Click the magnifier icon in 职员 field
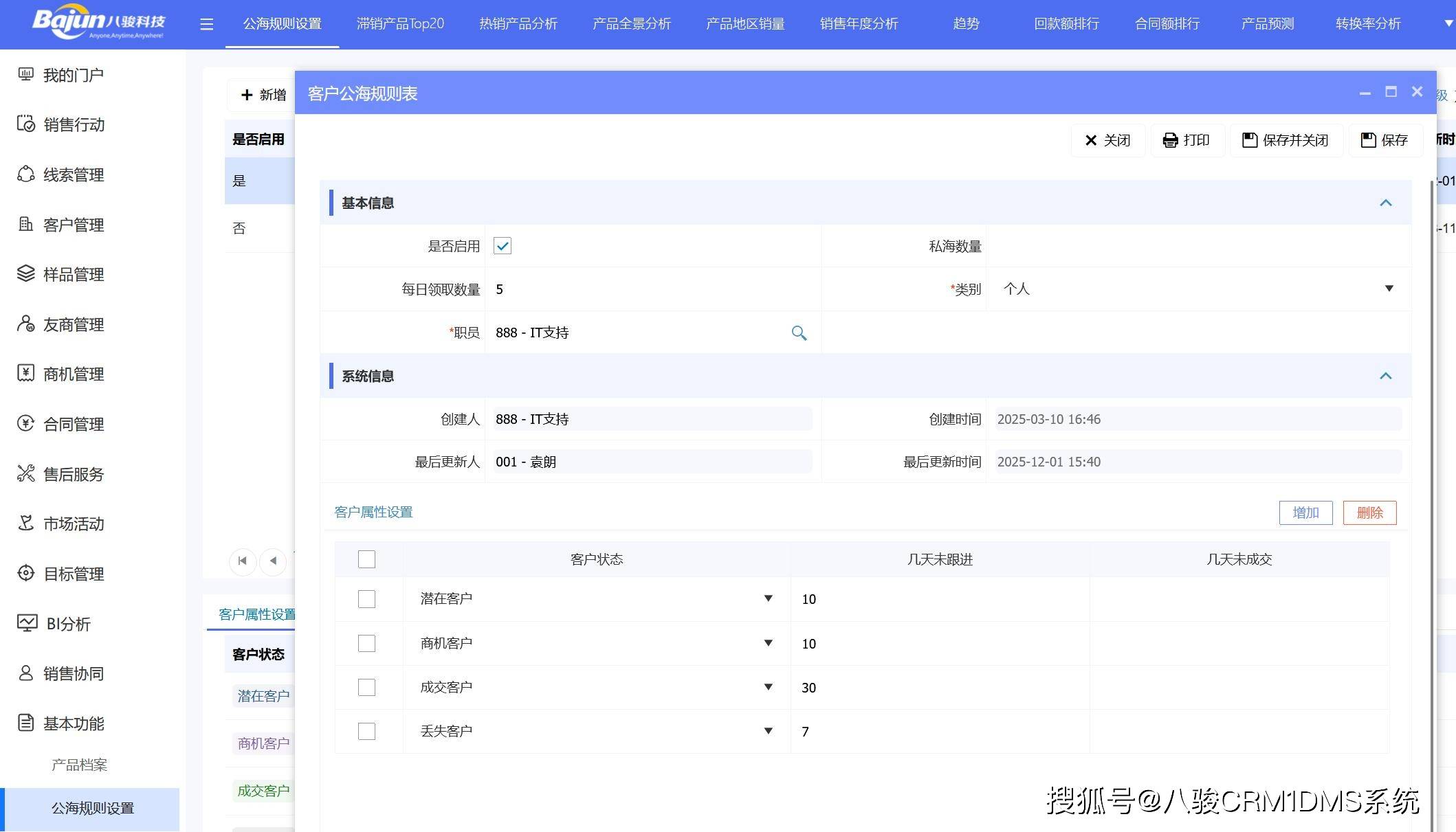 (x=798, y=333)
